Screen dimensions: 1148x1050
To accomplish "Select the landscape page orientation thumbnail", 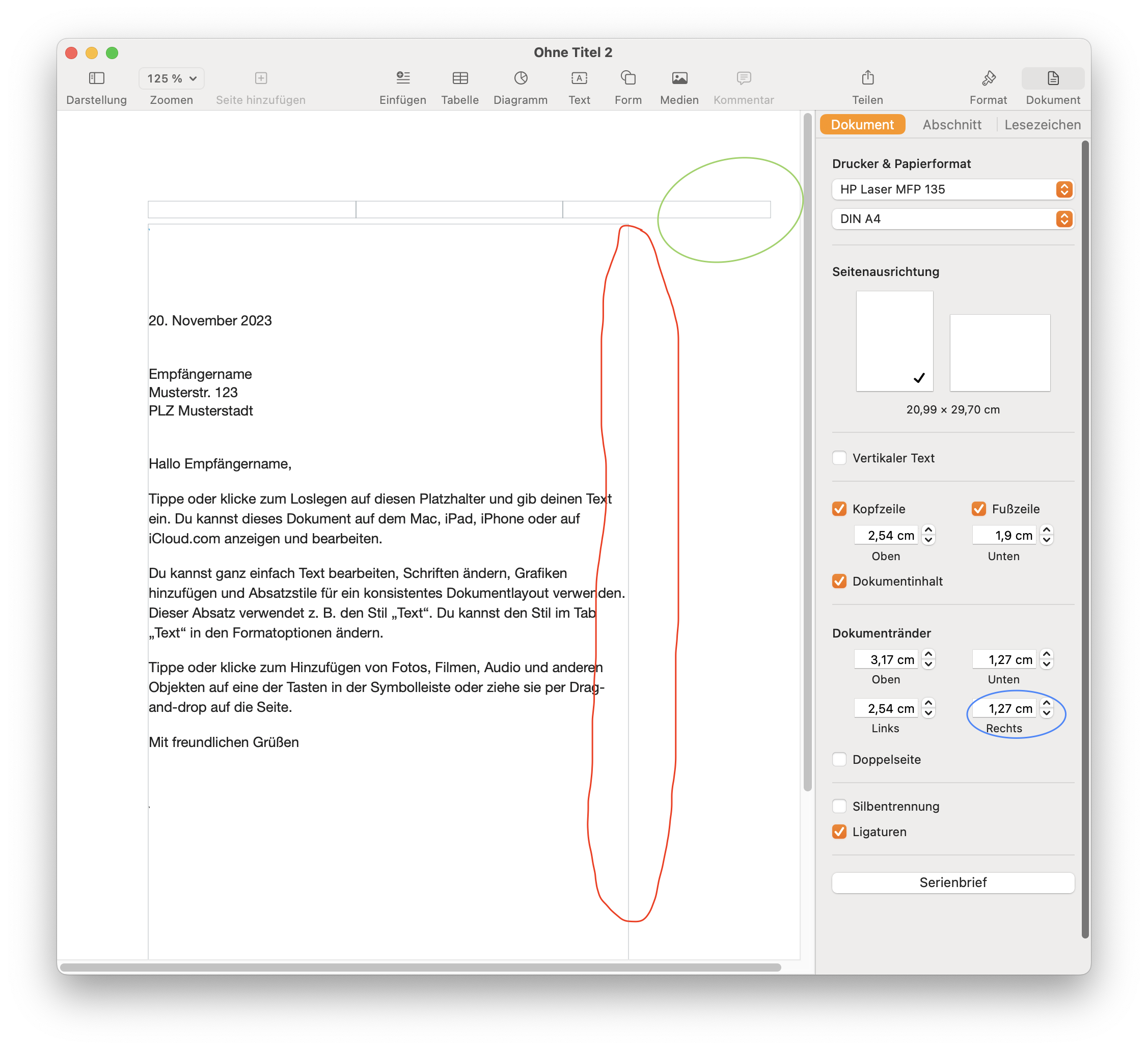I will tap(999, 352).
